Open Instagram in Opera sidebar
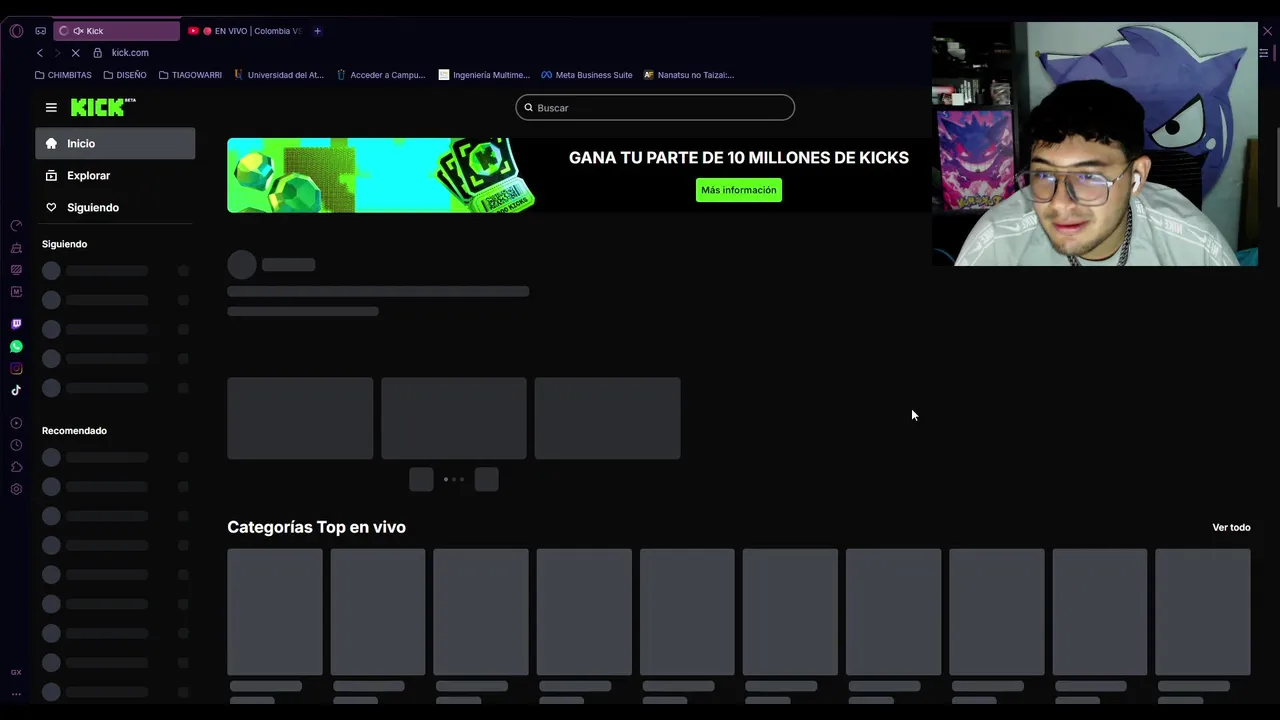This screenshot has width=1280, height=720. pyautogui.click(x=16, y=368)
